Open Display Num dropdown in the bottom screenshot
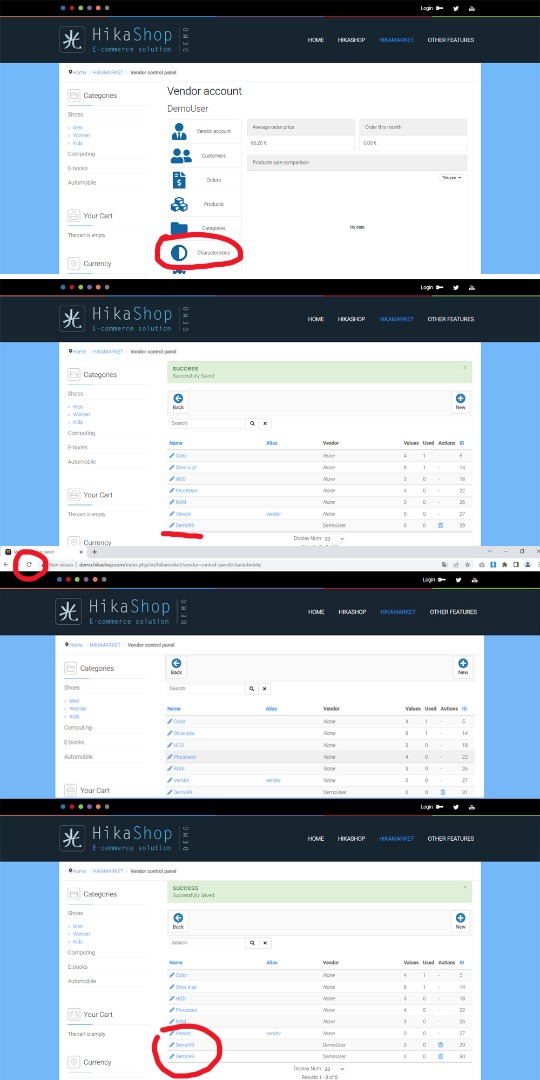 tap(333, 1068)
